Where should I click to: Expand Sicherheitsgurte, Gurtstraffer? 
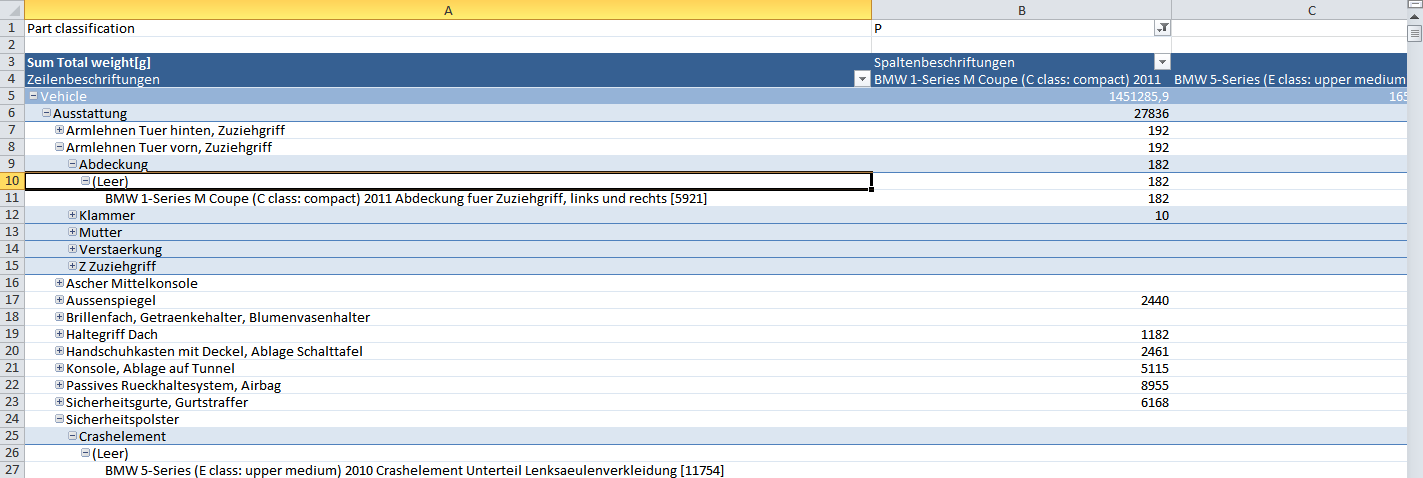[x=59, y=403]
